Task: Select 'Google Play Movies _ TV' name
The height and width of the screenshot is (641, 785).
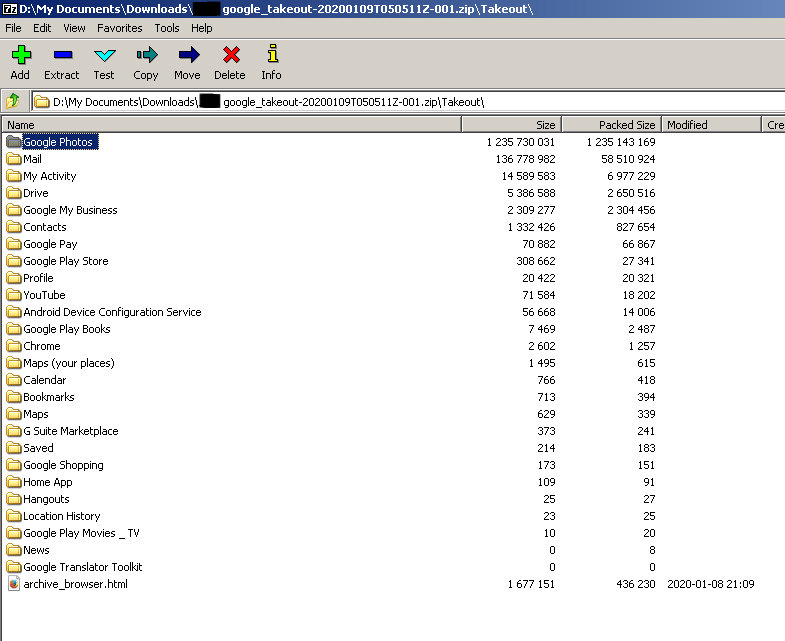Action: click(x=81, y=533)
